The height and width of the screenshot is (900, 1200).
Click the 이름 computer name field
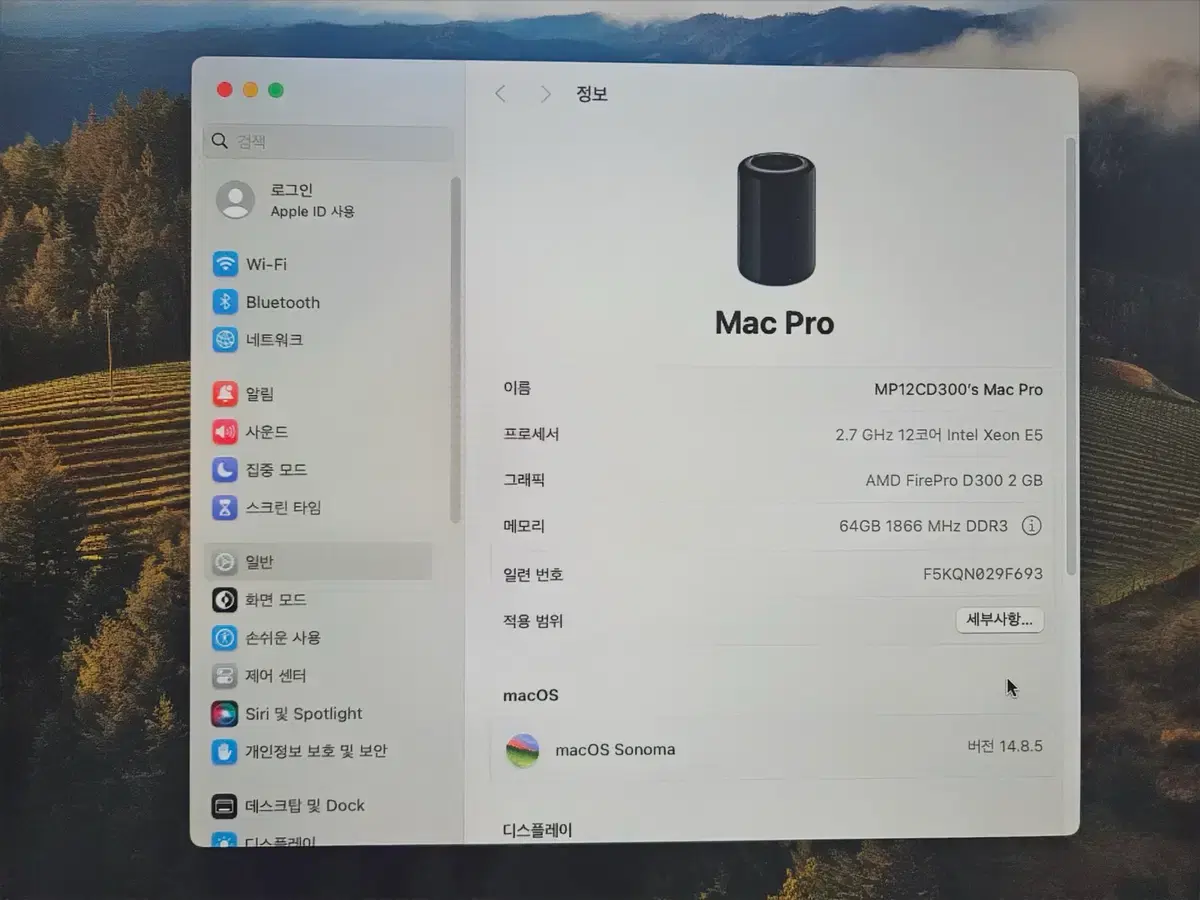click(773, 389)
